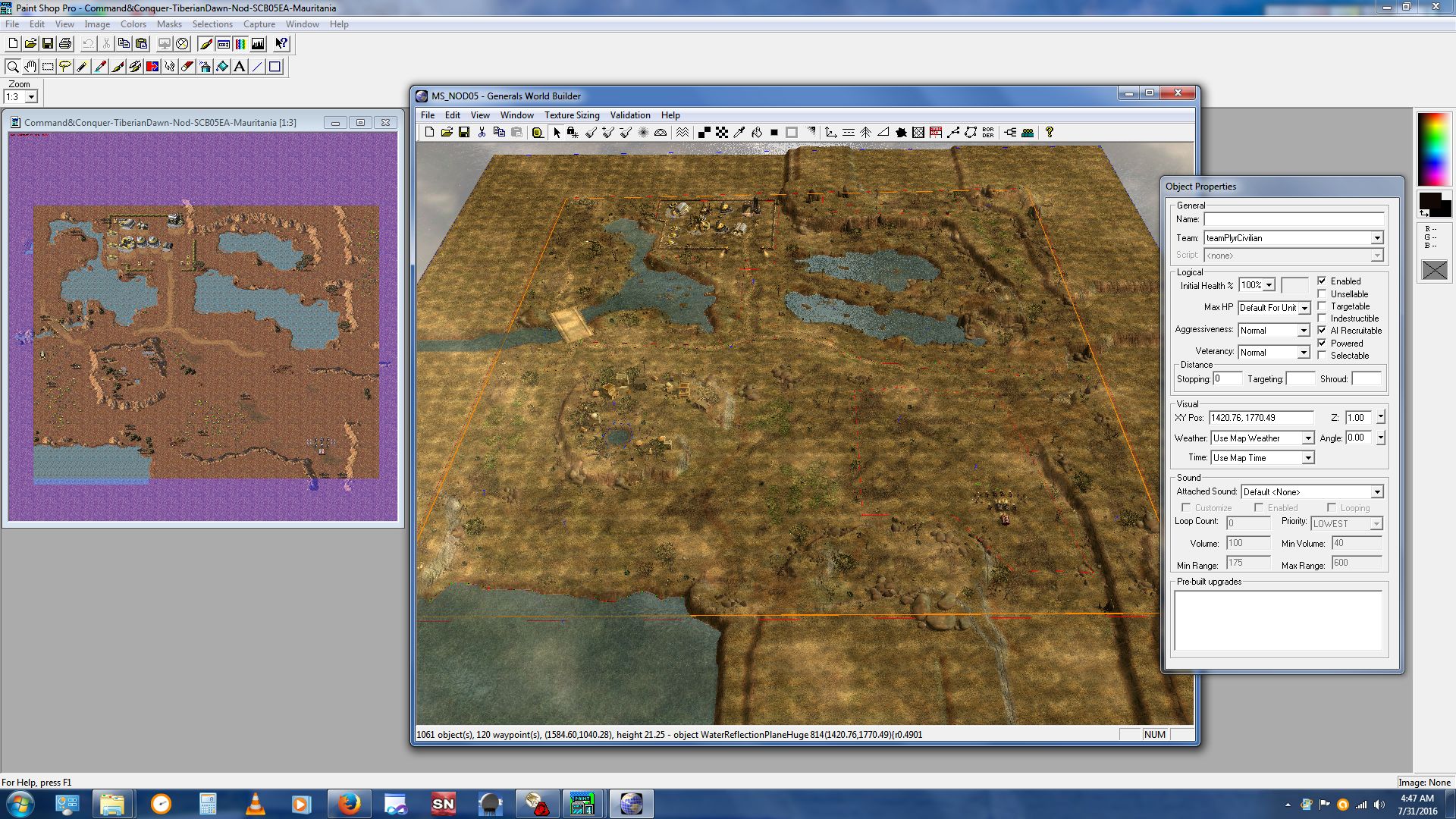Open the teams icon in World Builder toolbar

point(1028,132)
